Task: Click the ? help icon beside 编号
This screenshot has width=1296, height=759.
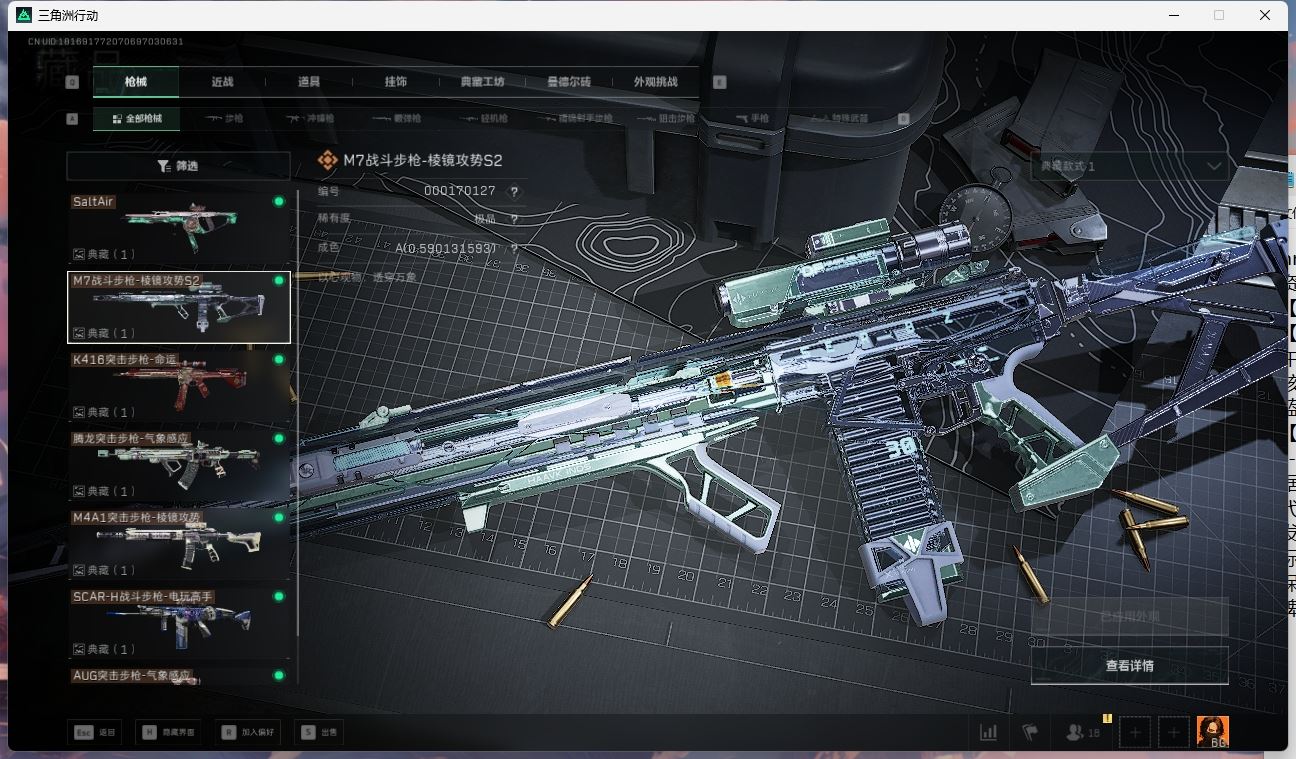Action: click(x=513, y=192)
